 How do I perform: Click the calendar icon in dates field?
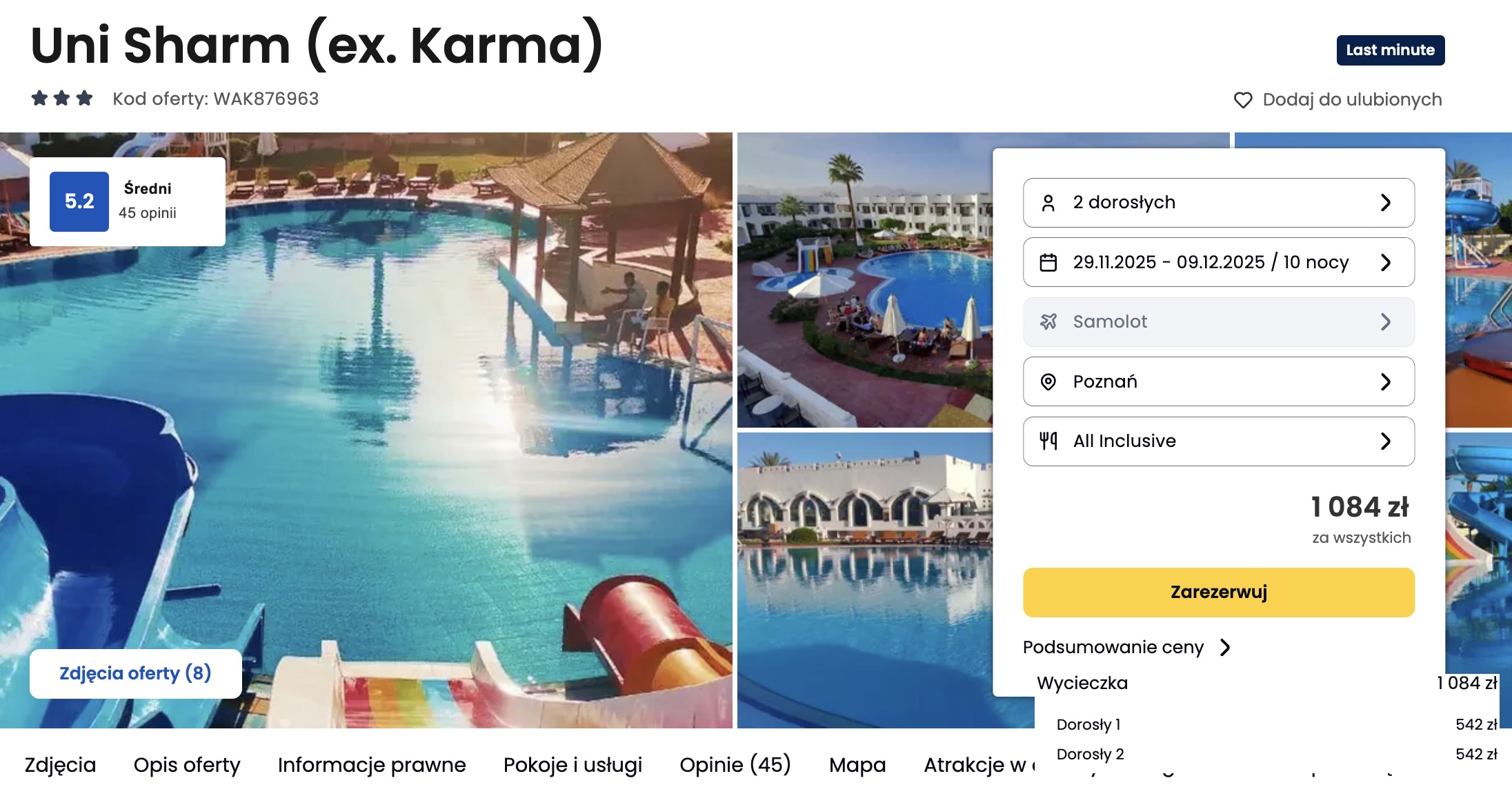tap(1048, 262)
